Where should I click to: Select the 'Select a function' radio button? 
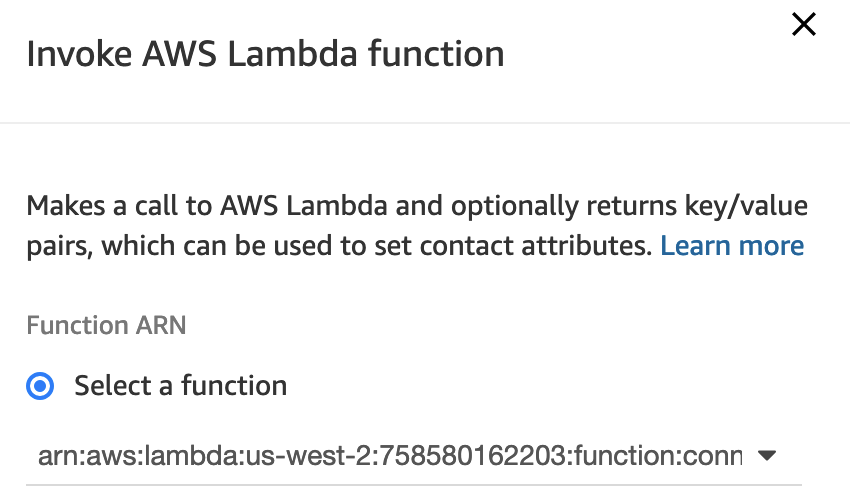point(41,385)
